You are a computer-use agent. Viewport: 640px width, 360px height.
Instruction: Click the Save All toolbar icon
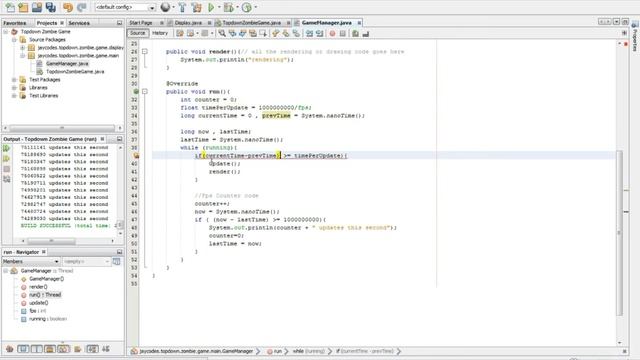(51, 7)
